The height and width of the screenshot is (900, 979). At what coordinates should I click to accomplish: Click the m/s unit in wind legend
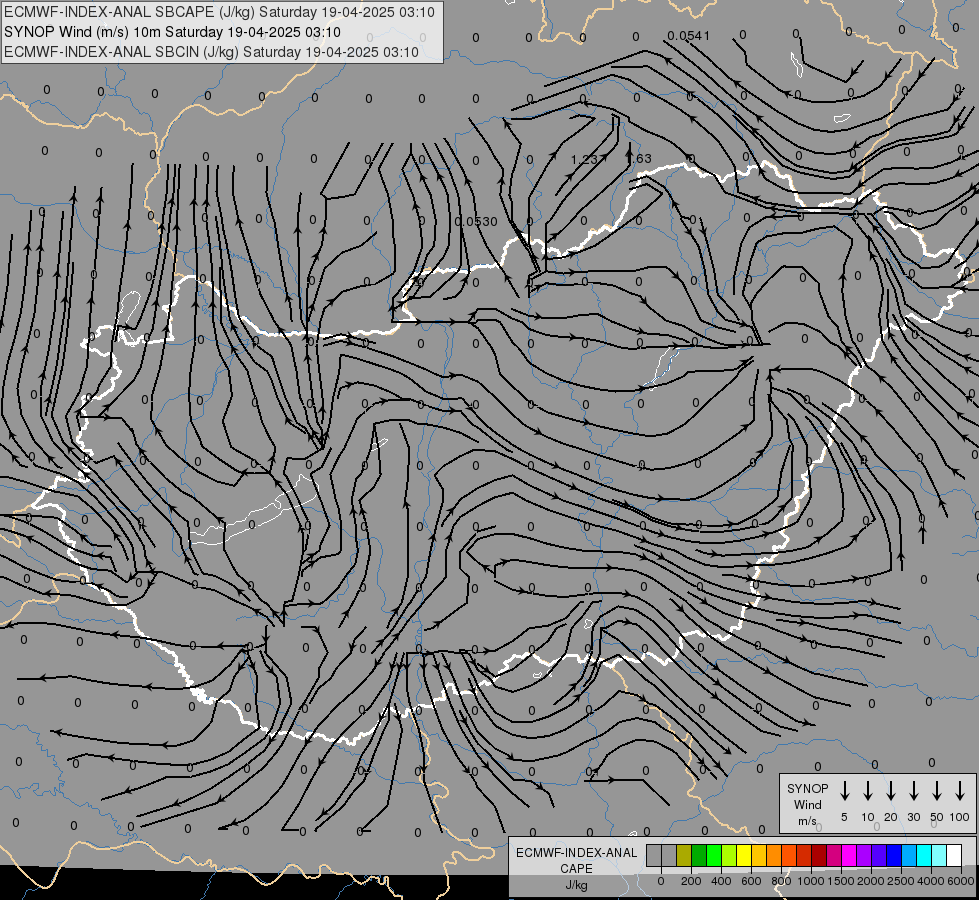point(807,821)
